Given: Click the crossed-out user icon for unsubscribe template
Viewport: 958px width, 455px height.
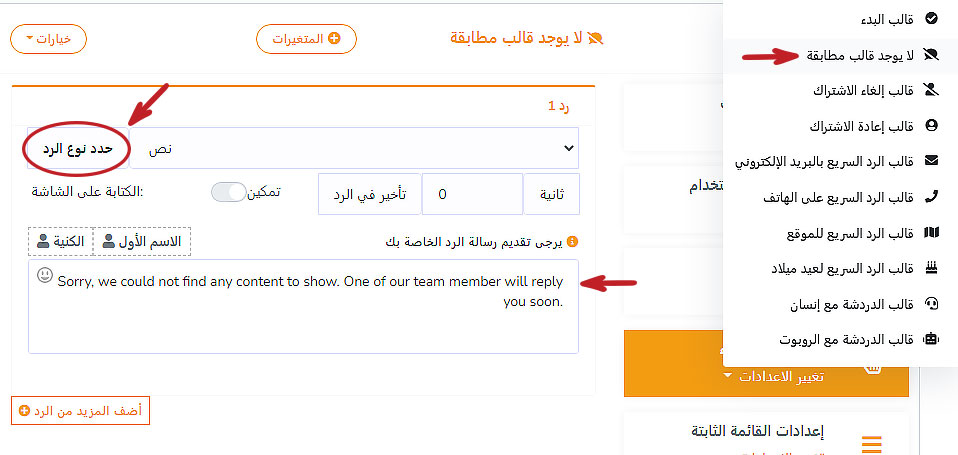Looking at the screenshot, I should click(x=931, y=90).
